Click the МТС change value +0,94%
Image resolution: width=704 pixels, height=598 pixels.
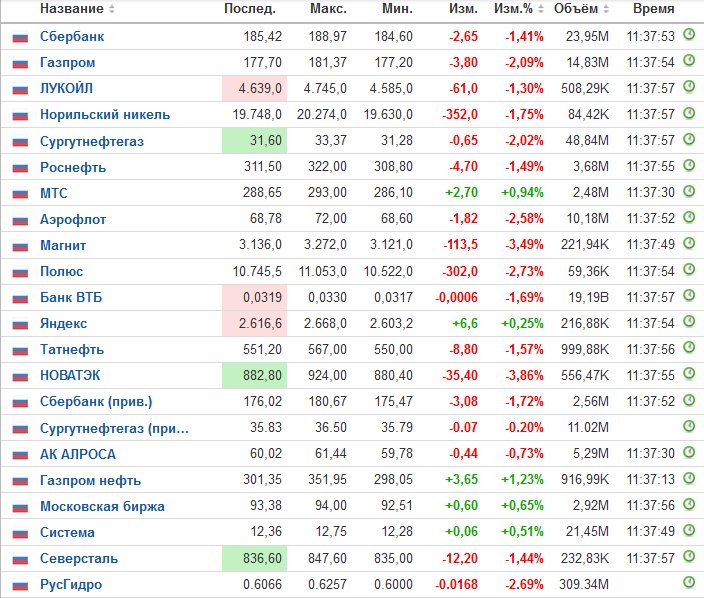tap(522, 193)
